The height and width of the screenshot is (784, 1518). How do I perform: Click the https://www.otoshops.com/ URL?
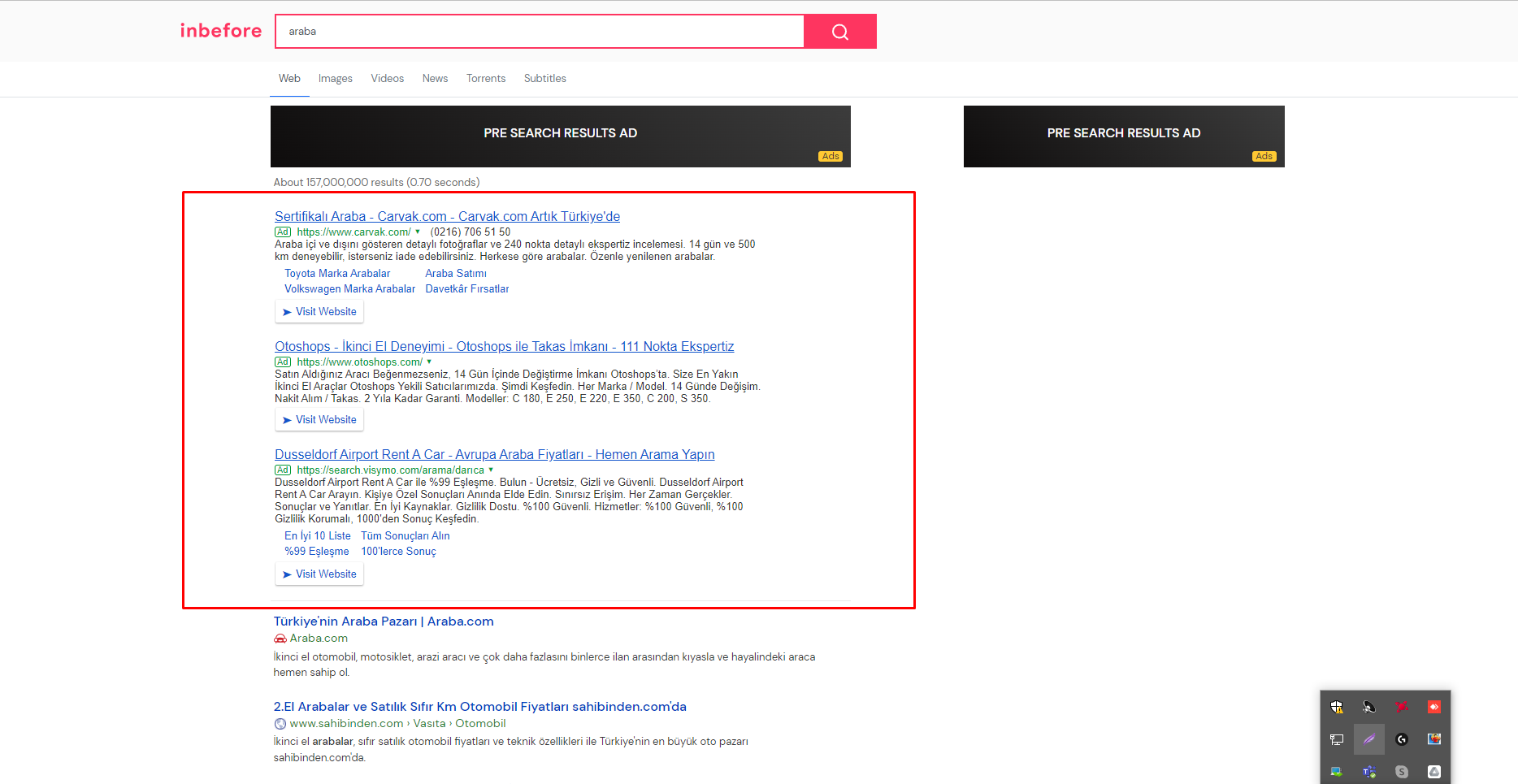359,362
